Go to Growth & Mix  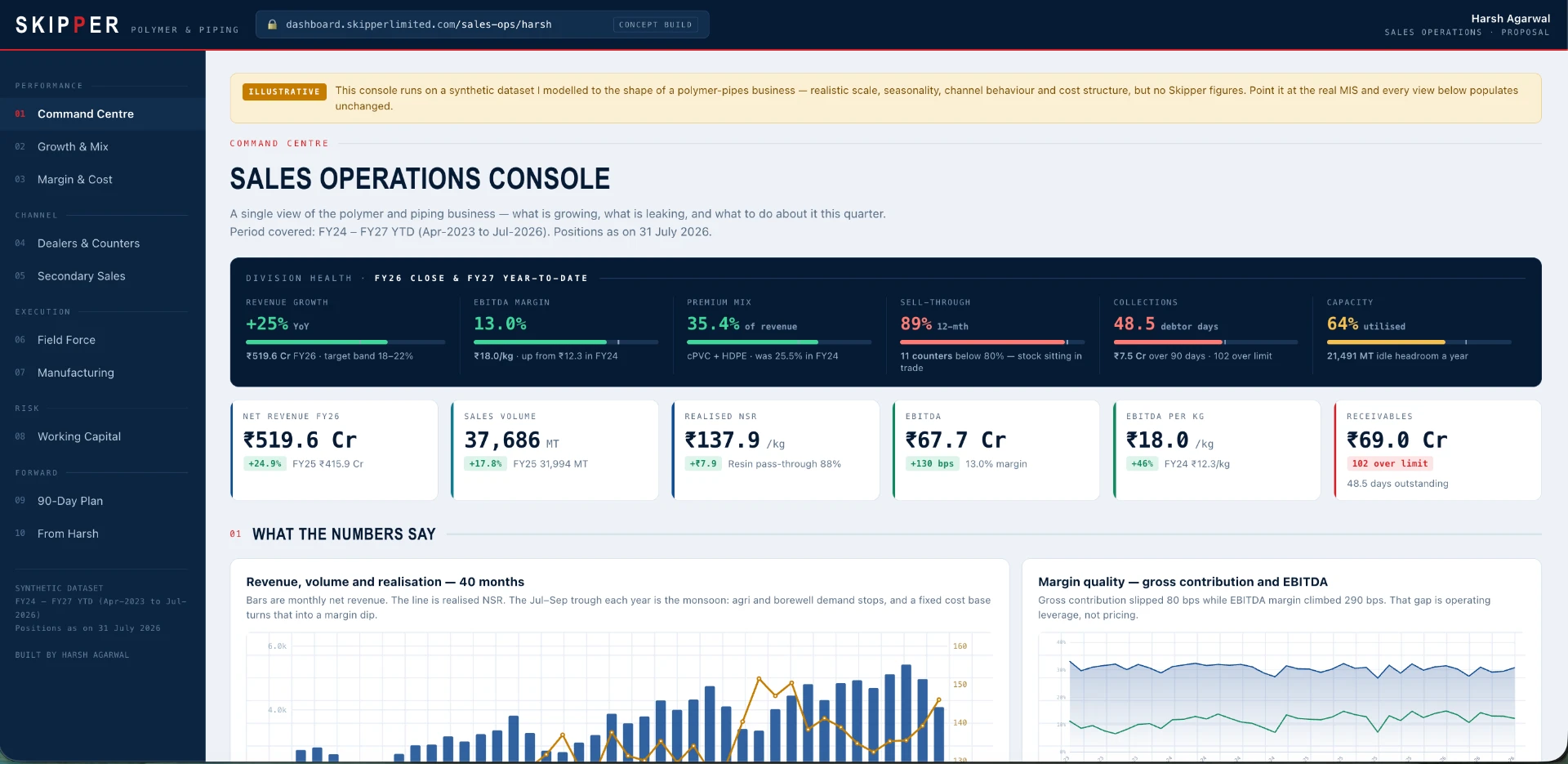(x=103, y=146)
